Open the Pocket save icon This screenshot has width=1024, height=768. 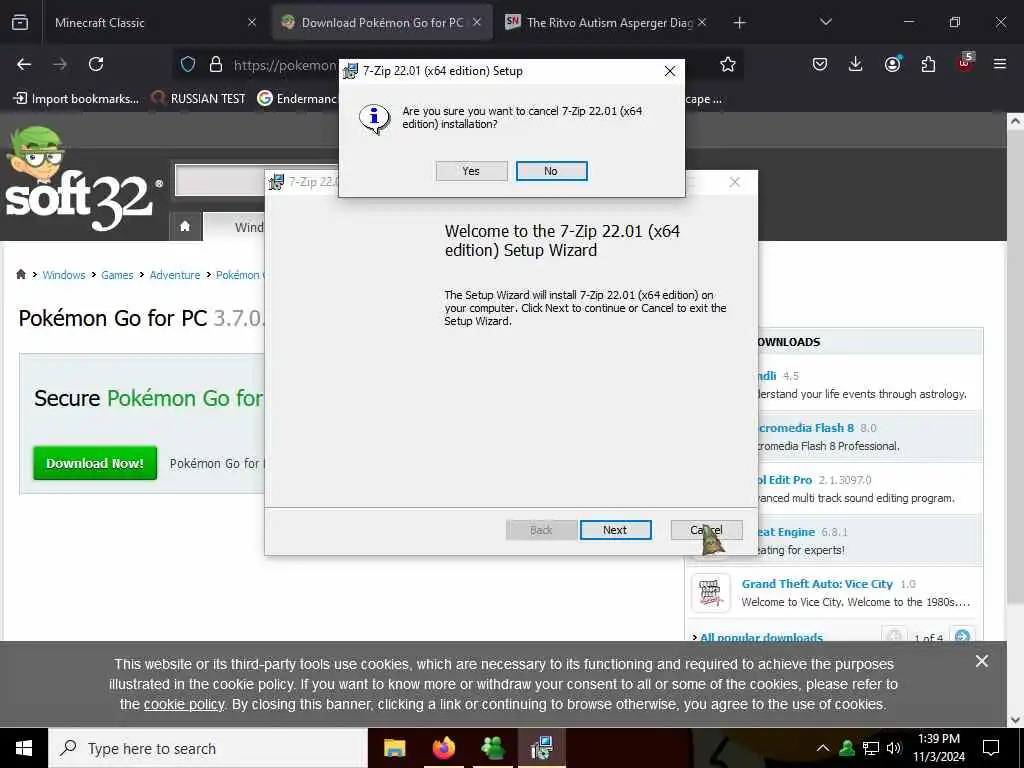click(820, 64)
